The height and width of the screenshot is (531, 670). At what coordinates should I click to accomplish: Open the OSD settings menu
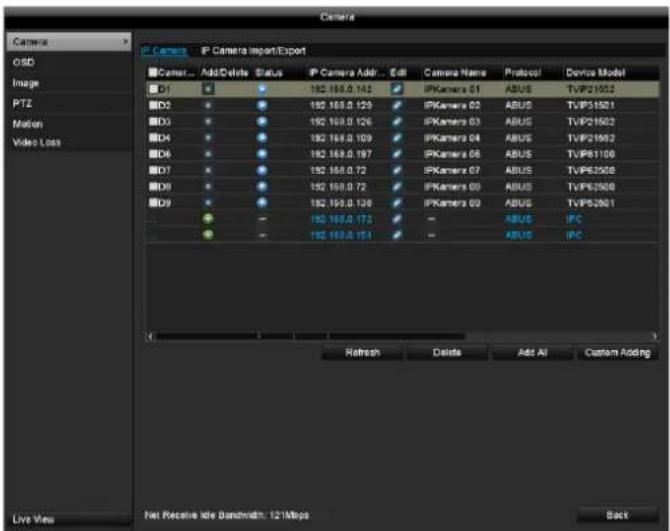69,62
